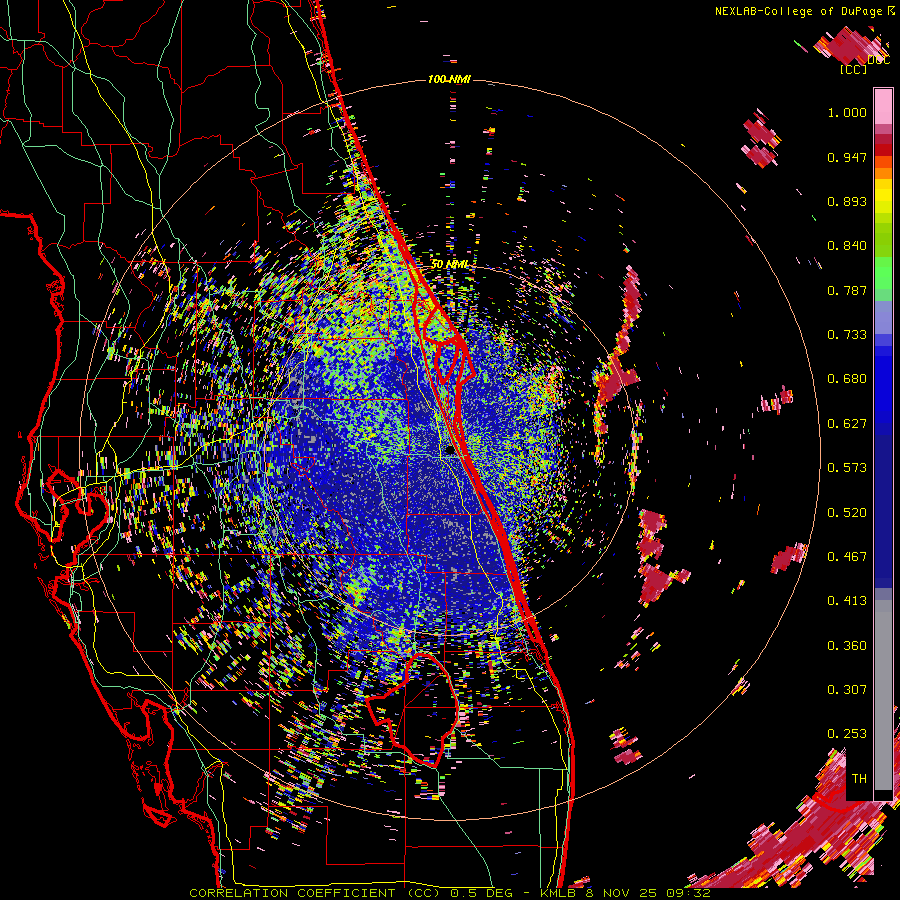Click the 50 NMI range ring label
Viewport: 900px width, 900px height.
point(449,264)
